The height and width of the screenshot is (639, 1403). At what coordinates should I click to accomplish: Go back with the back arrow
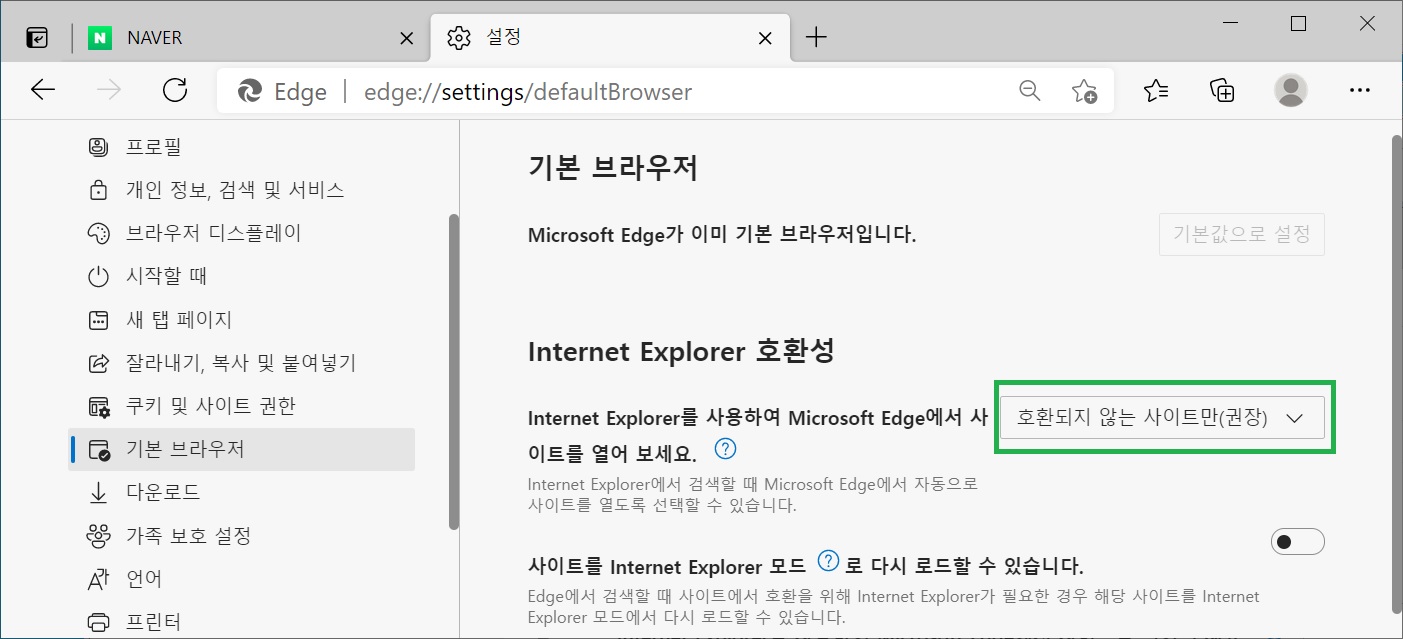click(43, 91)
